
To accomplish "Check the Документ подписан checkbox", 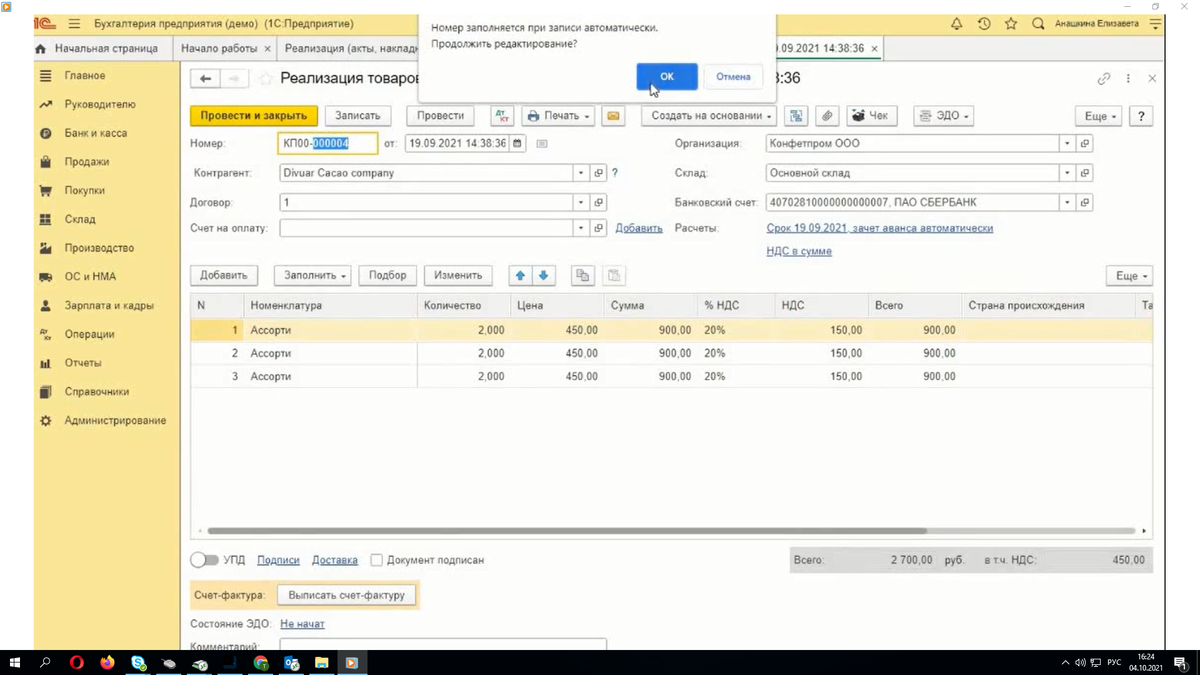I will point(376,560).
